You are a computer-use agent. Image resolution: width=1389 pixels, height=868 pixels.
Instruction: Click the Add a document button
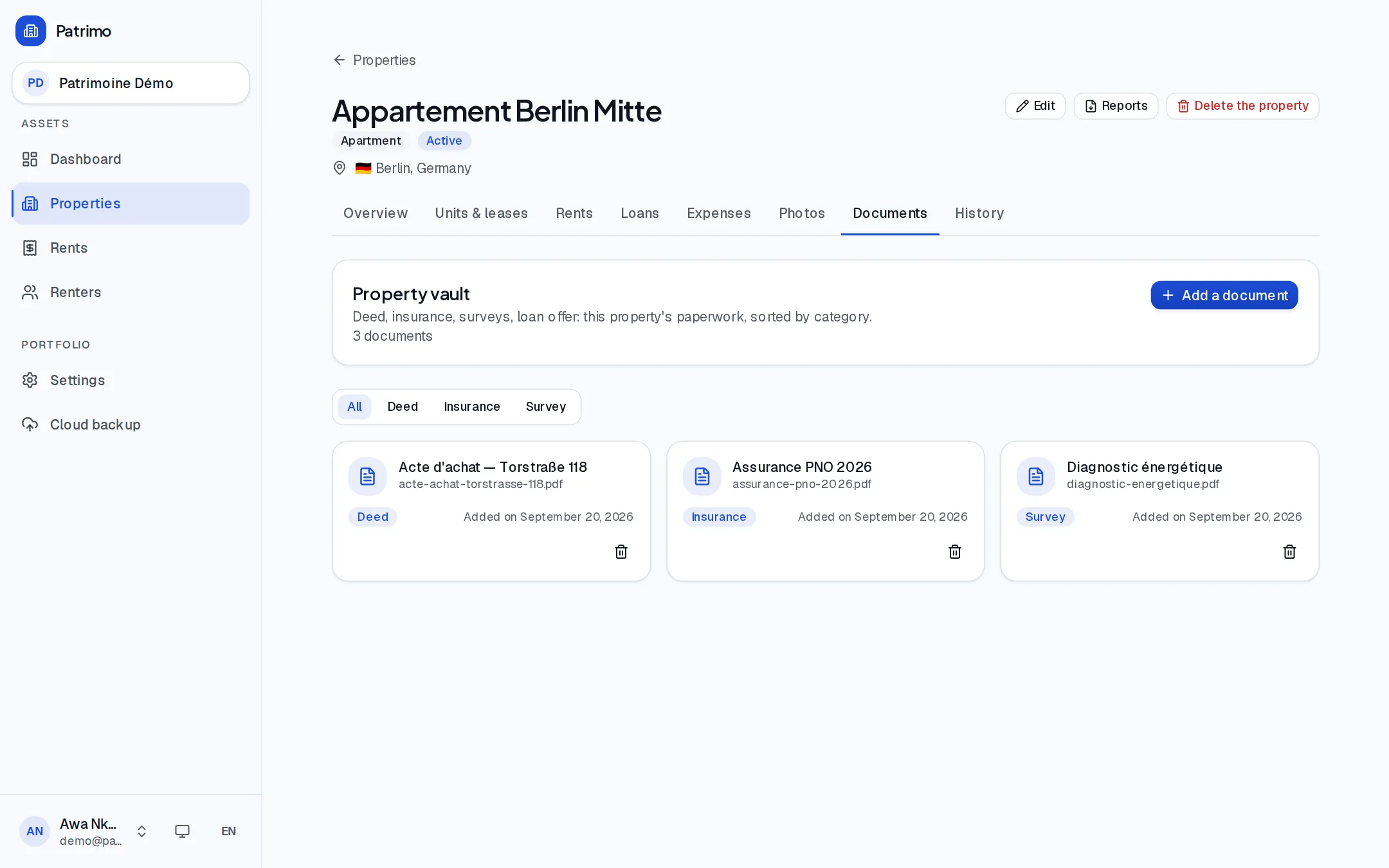tap(1224, 295)
